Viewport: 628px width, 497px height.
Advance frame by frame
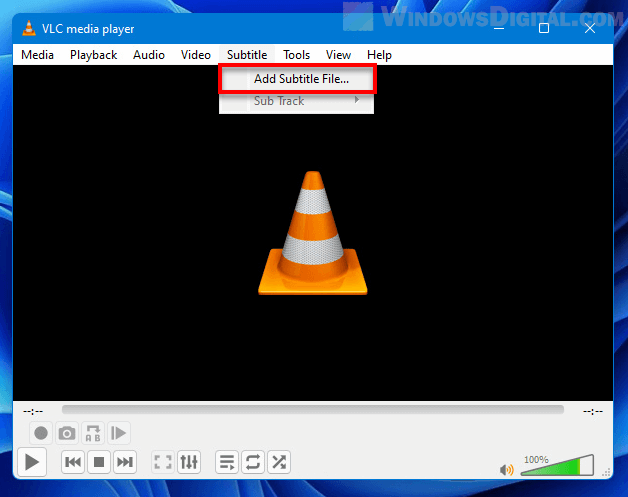pyautogui.click(x=119, y=433)
